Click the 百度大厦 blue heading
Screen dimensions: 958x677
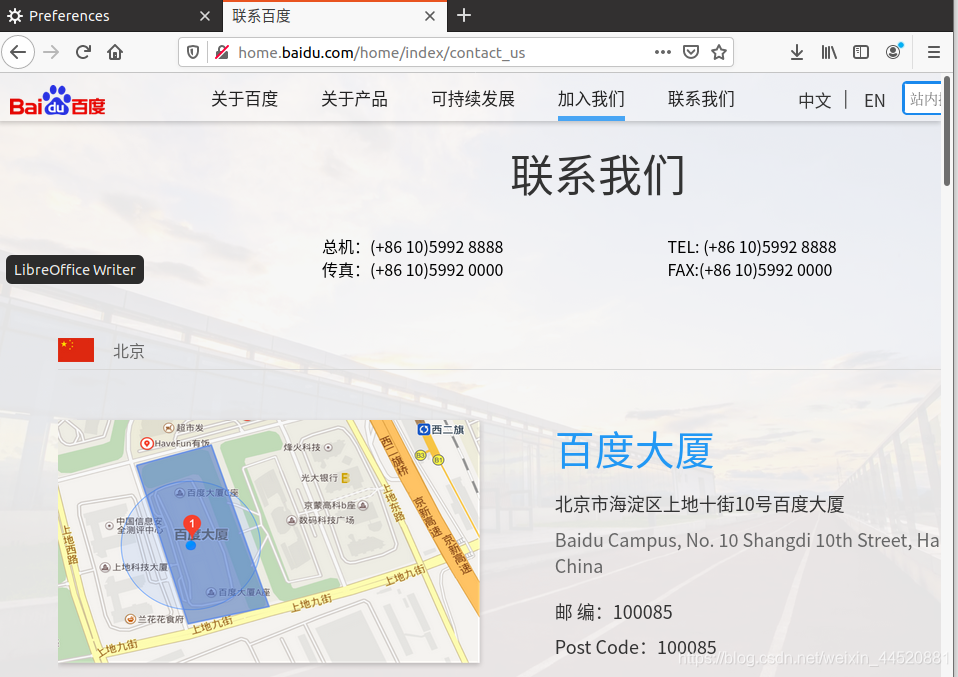click(635, 451)
